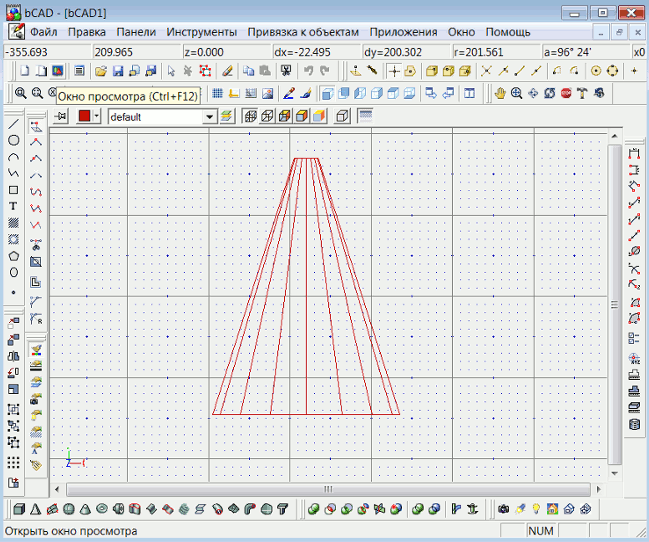Click the horizontal scrollbar thumb
The image size is (649, 542).
tap(328, 489)
